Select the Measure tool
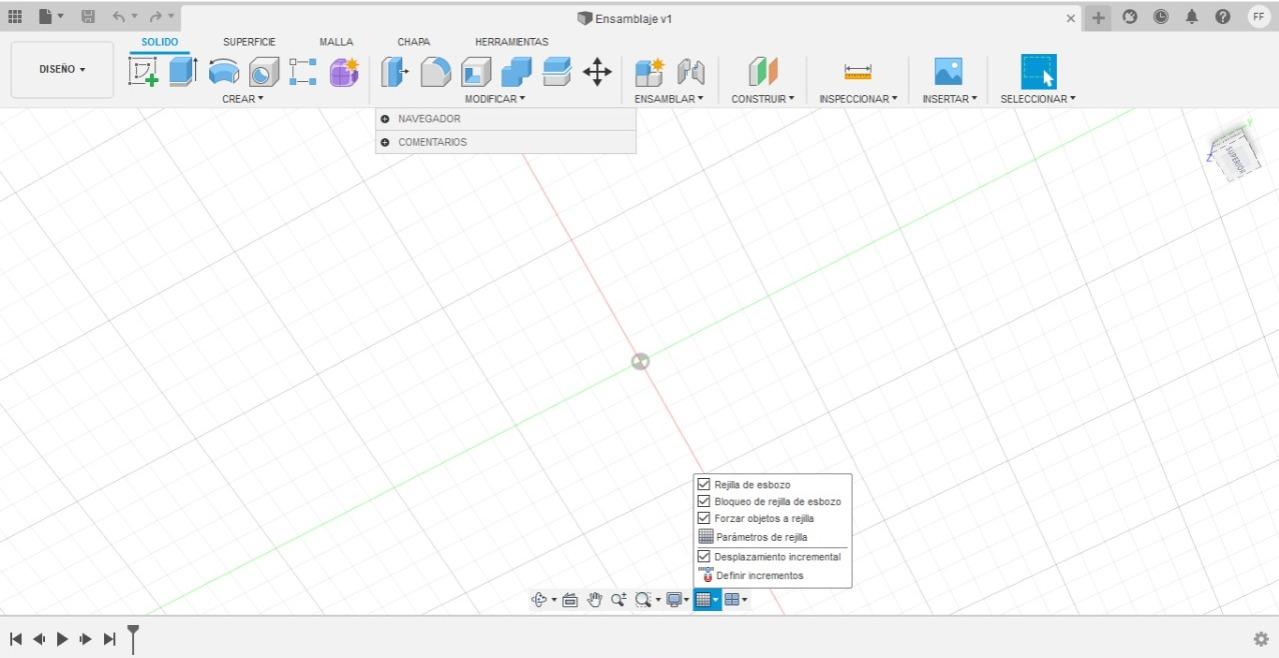Viewport: 1279px width, 658px height. click(x=858, y=72)
